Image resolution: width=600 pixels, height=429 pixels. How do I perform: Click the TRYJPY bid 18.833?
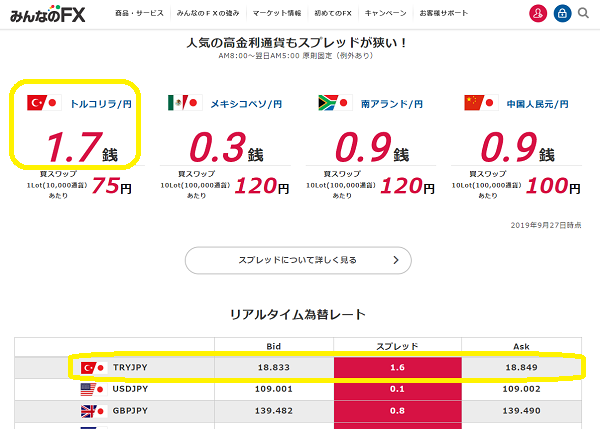click(x=274, y=367)
